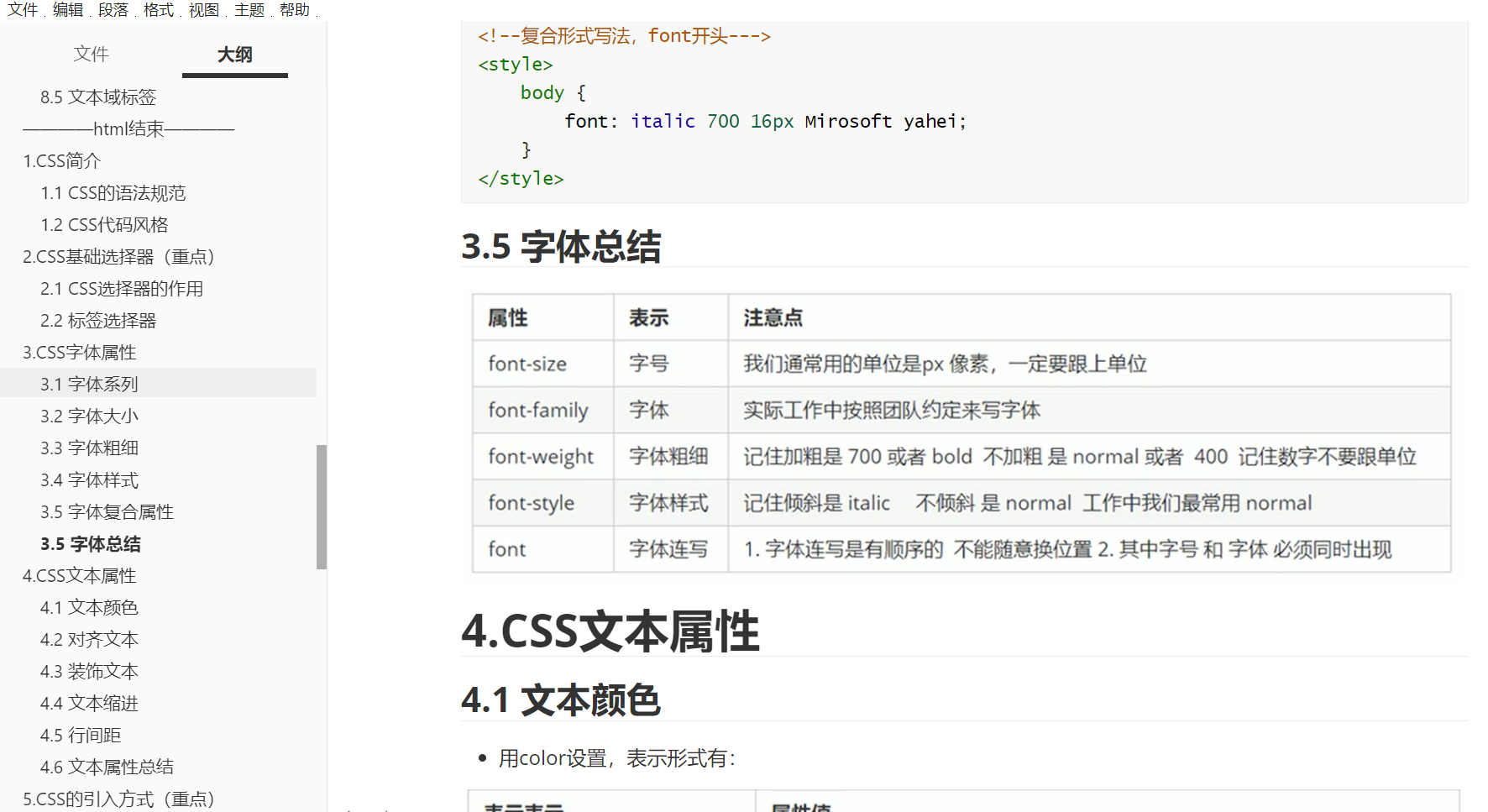1488x812 pixels.
Task: Open the 帮助 menu
Action: coord(294,10)
